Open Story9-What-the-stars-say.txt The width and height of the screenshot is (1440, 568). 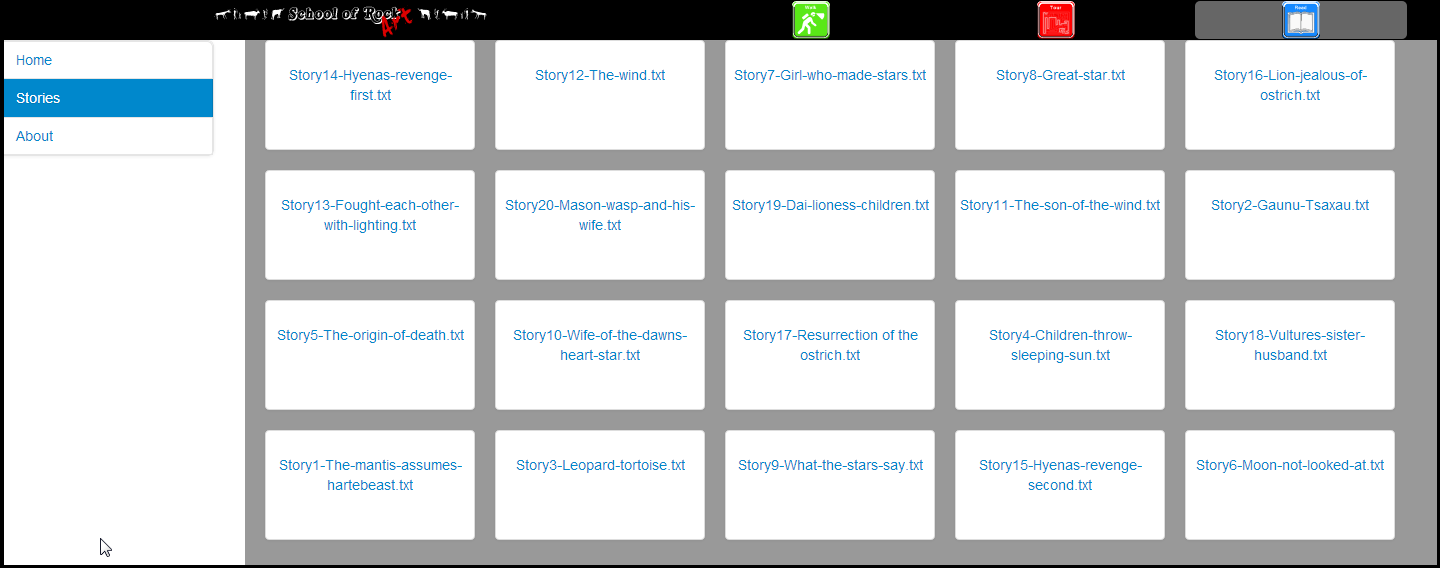830,465
